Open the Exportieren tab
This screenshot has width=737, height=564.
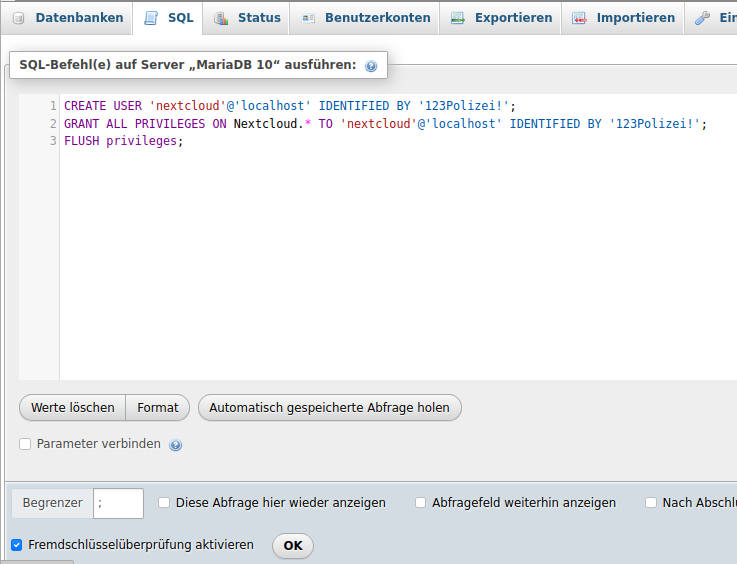[x=501, y=18]
